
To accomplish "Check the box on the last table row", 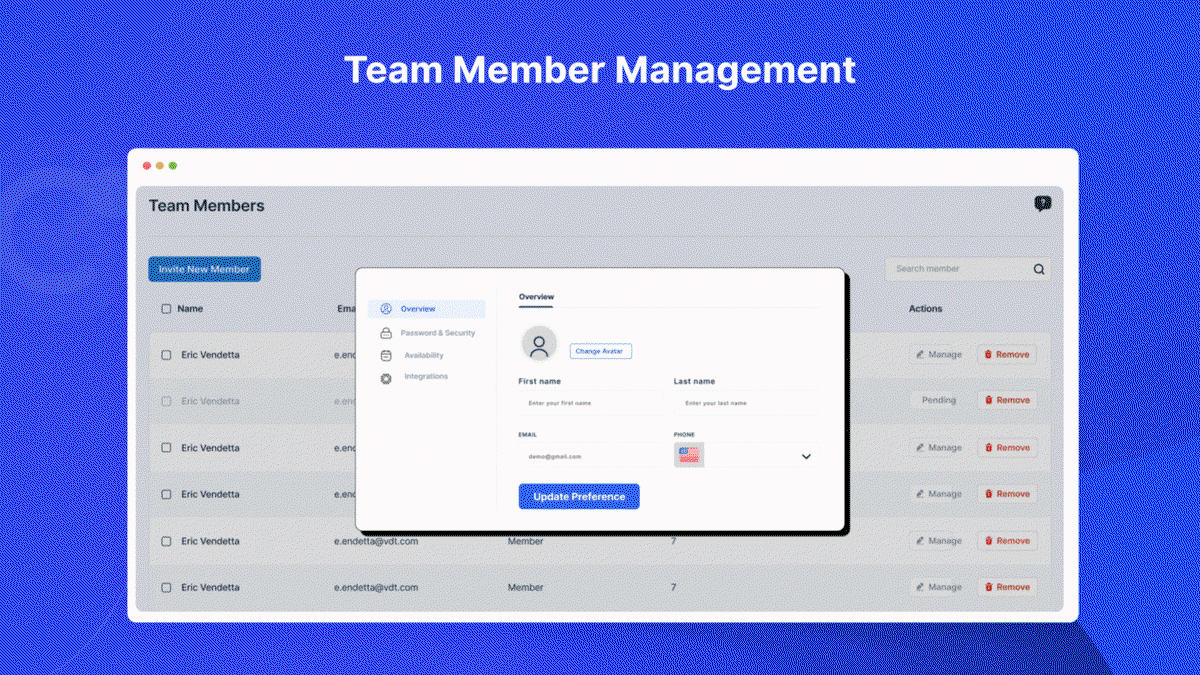I will click(x=165, y=587).
